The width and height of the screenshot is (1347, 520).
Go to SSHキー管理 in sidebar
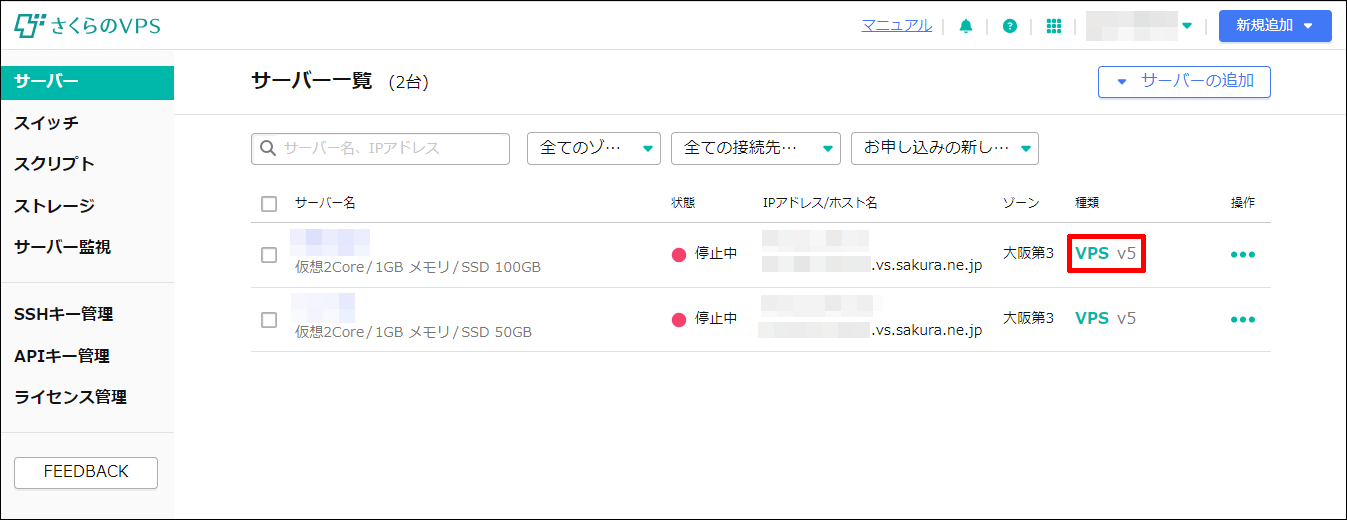tap(63, 314)
